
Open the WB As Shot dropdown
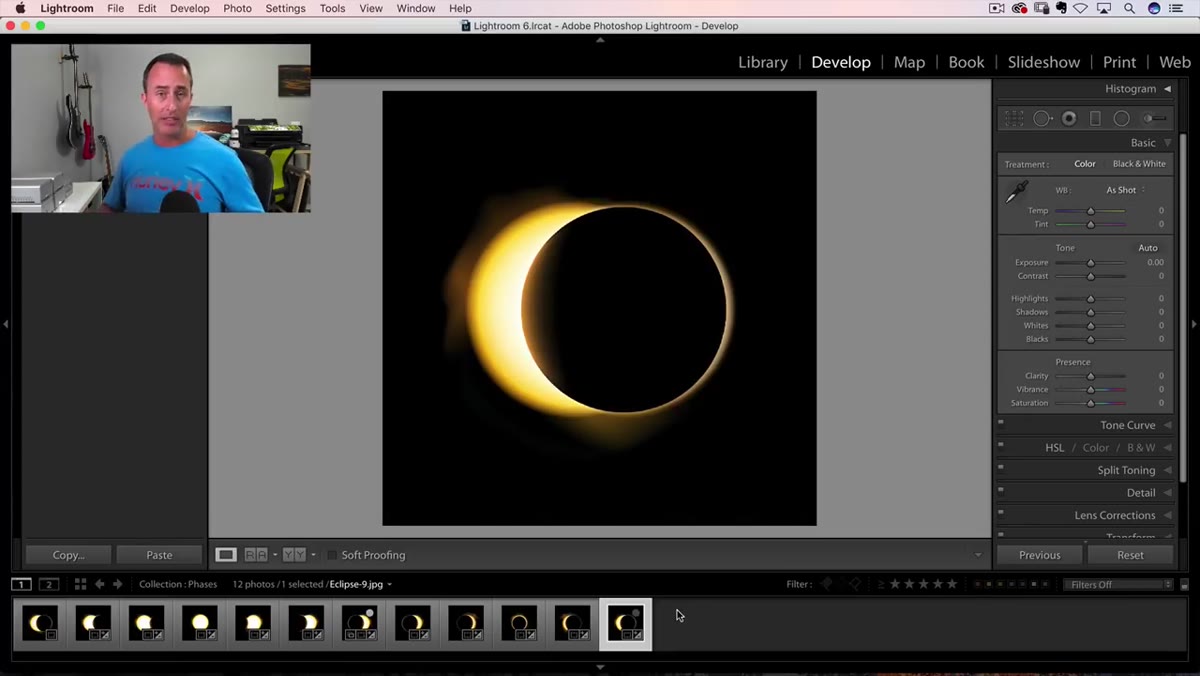click(x=1125, y=190)
